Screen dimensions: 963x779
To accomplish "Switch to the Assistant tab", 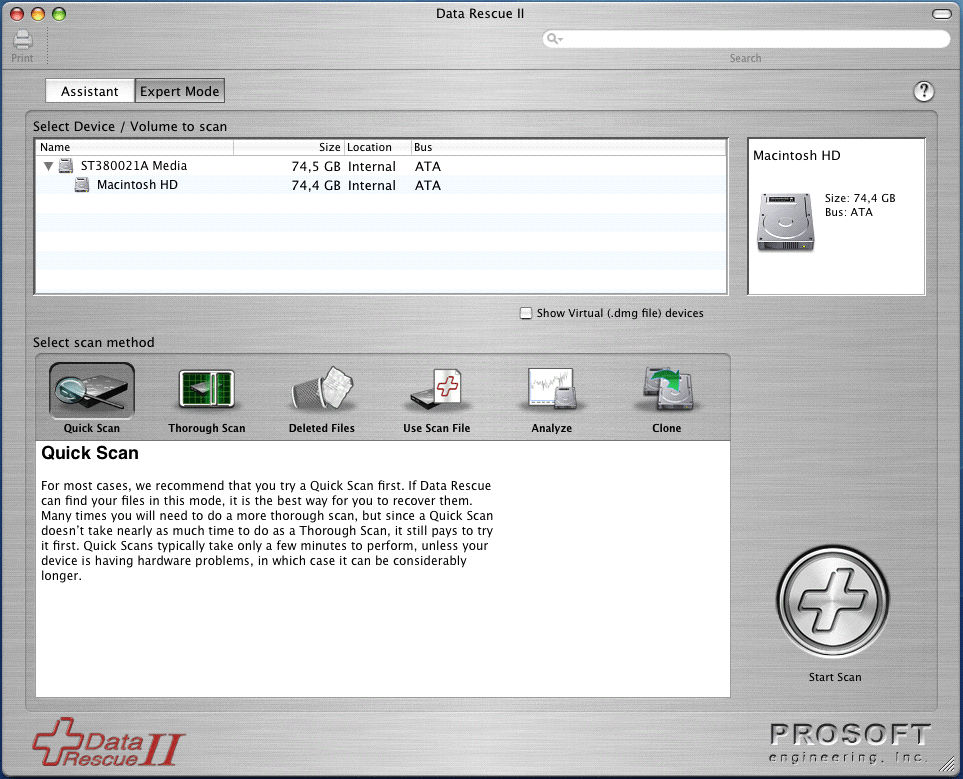I will pyautogui.click(x=89, y=90).
